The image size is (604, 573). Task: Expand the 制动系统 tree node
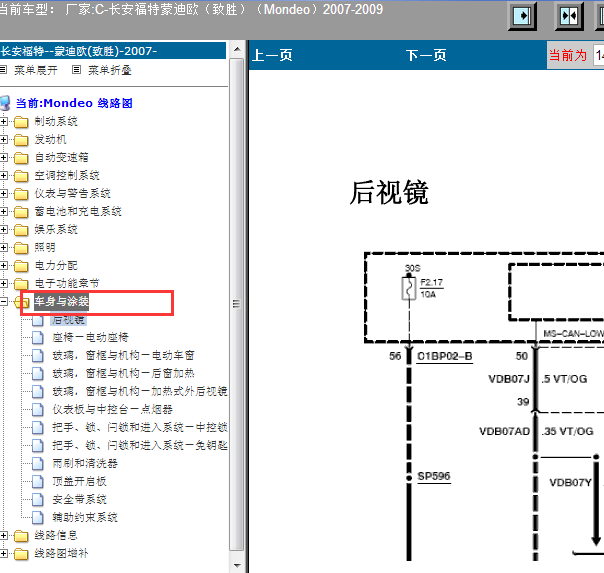point(3,122)
